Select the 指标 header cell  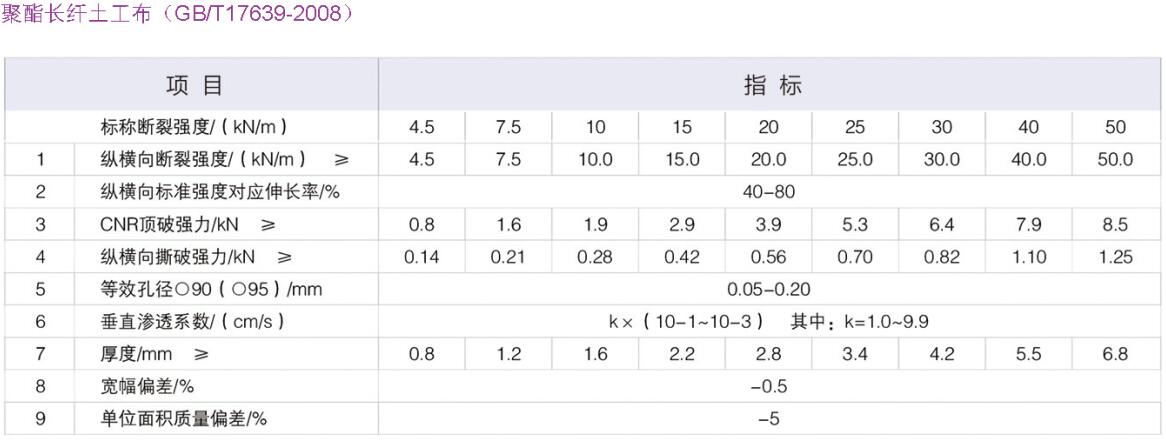click(x=772, y=86)
